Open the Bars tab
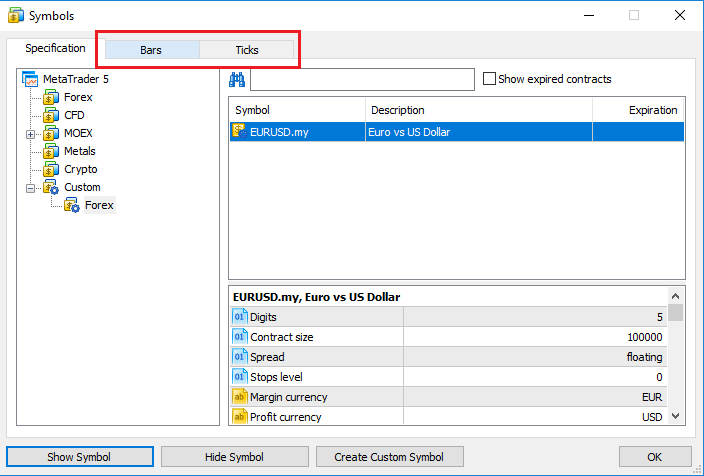Image resolution: width=704 pixels, height=476 pixels. coord(152,50)
